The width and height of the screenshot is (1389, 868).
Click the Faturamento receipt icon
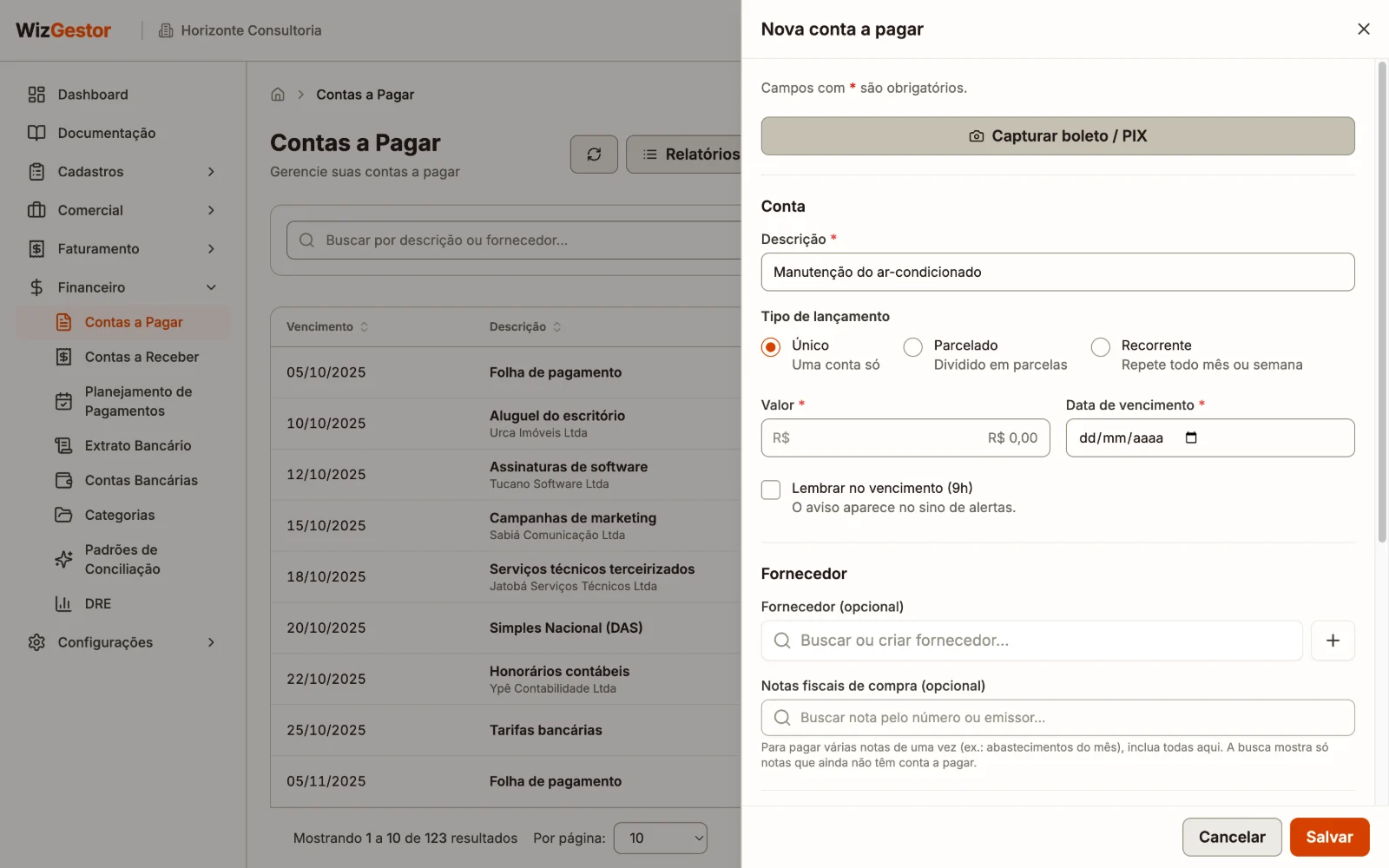(x=36, y=249)
